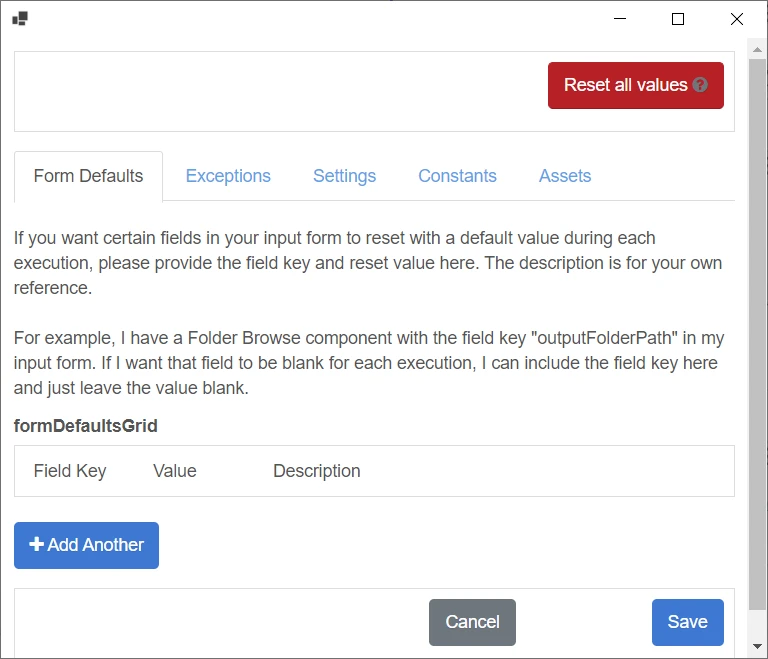768x659 pixels.
Task: Go to the Assets tab
Action: (x=565, y=176)
